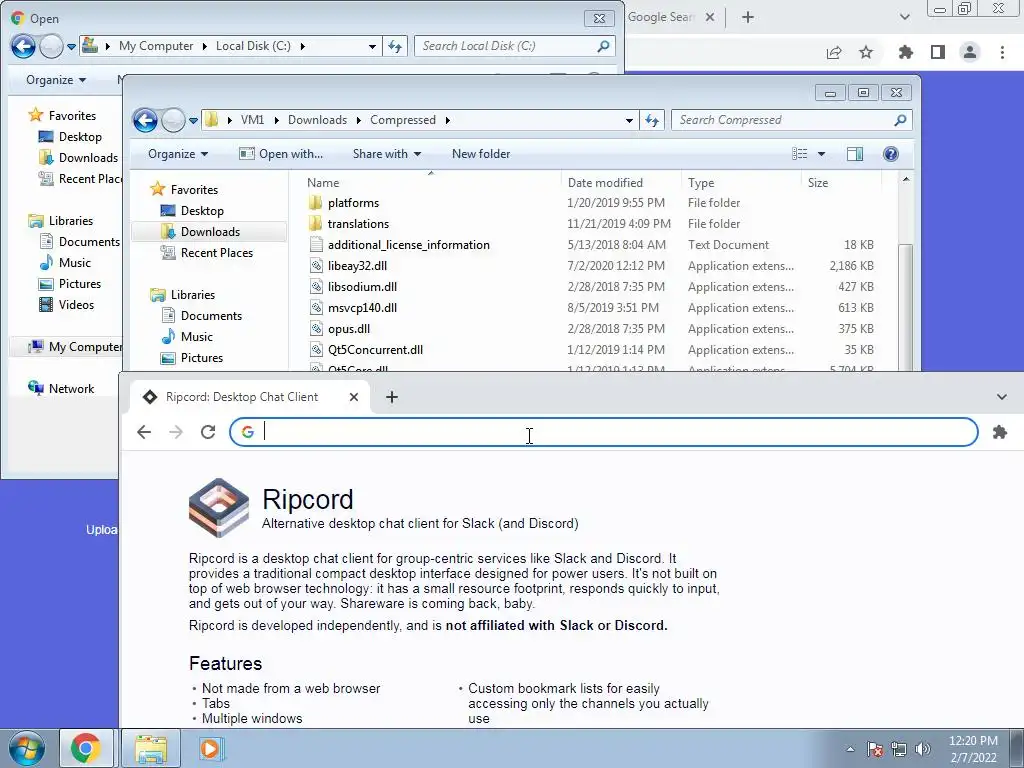Sort by Name column header
Viewport: 1024px width, 768px height.
(323, 183)
